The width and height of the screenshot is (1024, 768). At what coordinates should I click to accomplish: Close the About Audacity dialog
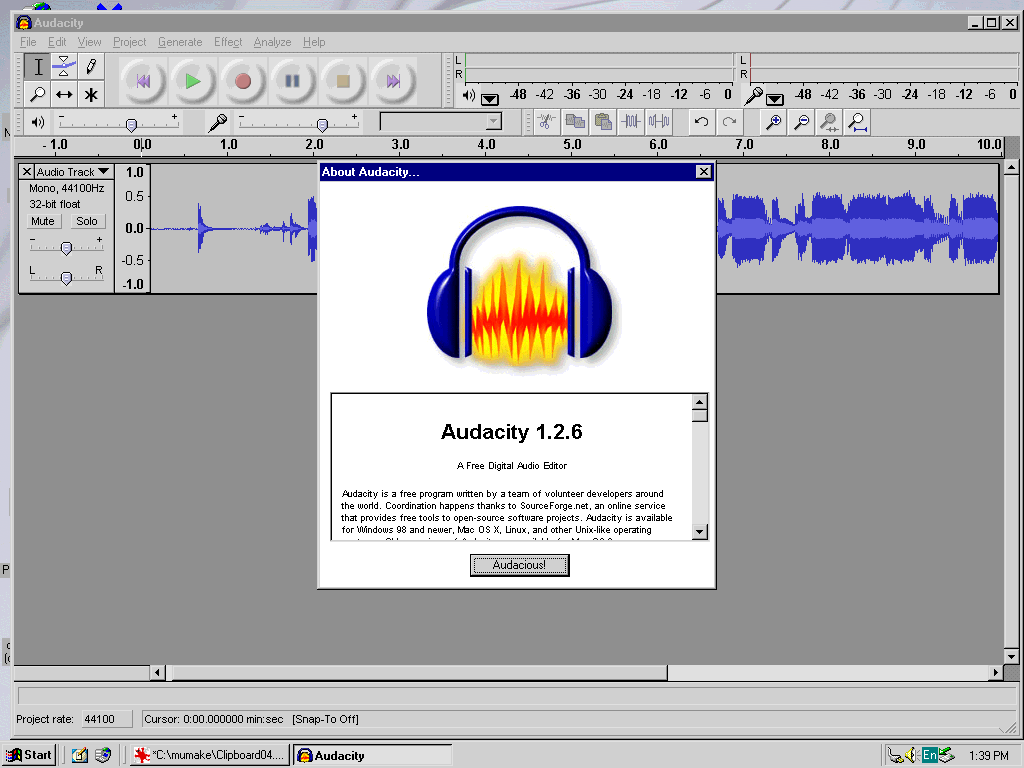pos(703,172)
